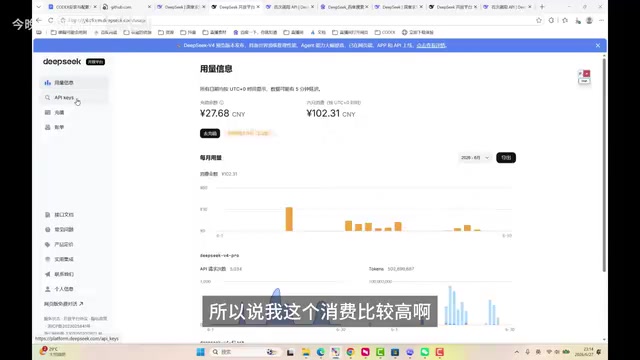640x360 pixels.
Task: Open the 充值 top-up sidebar item
Action: coord(74,112)
